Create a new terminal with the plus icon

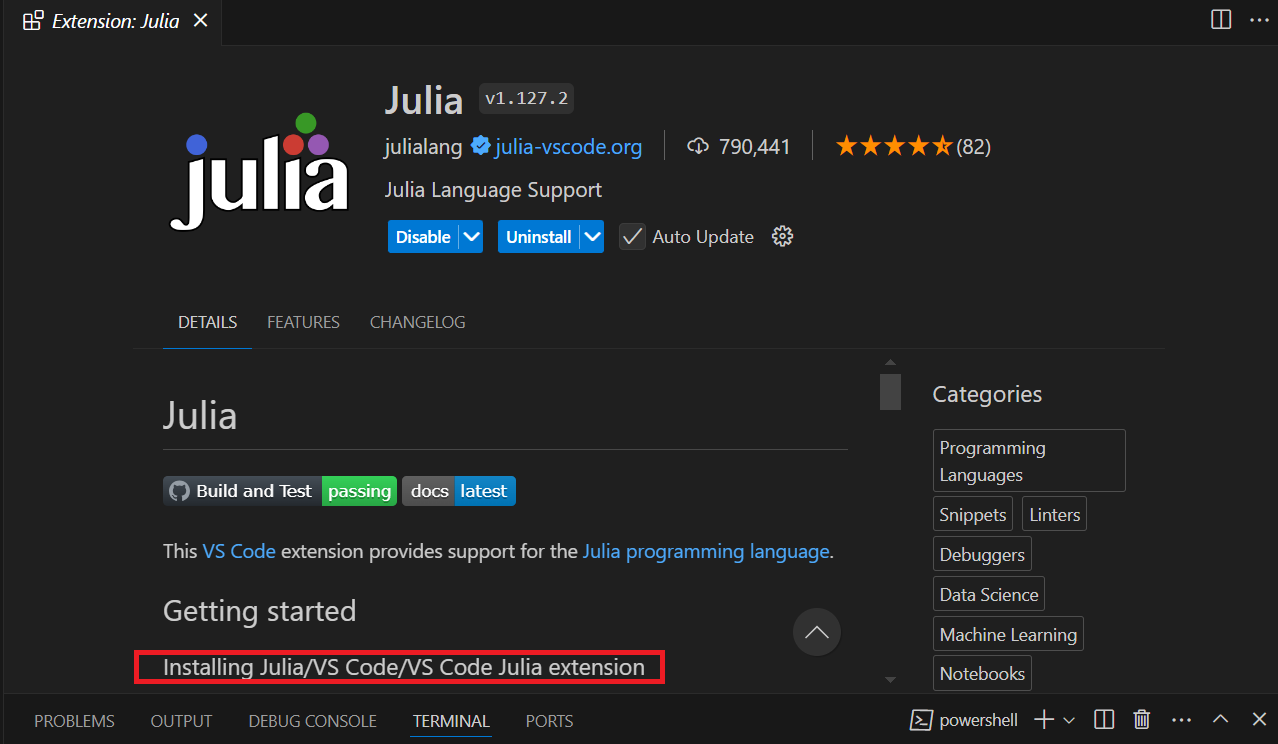pyautogui.click(x=1044, y=720)
